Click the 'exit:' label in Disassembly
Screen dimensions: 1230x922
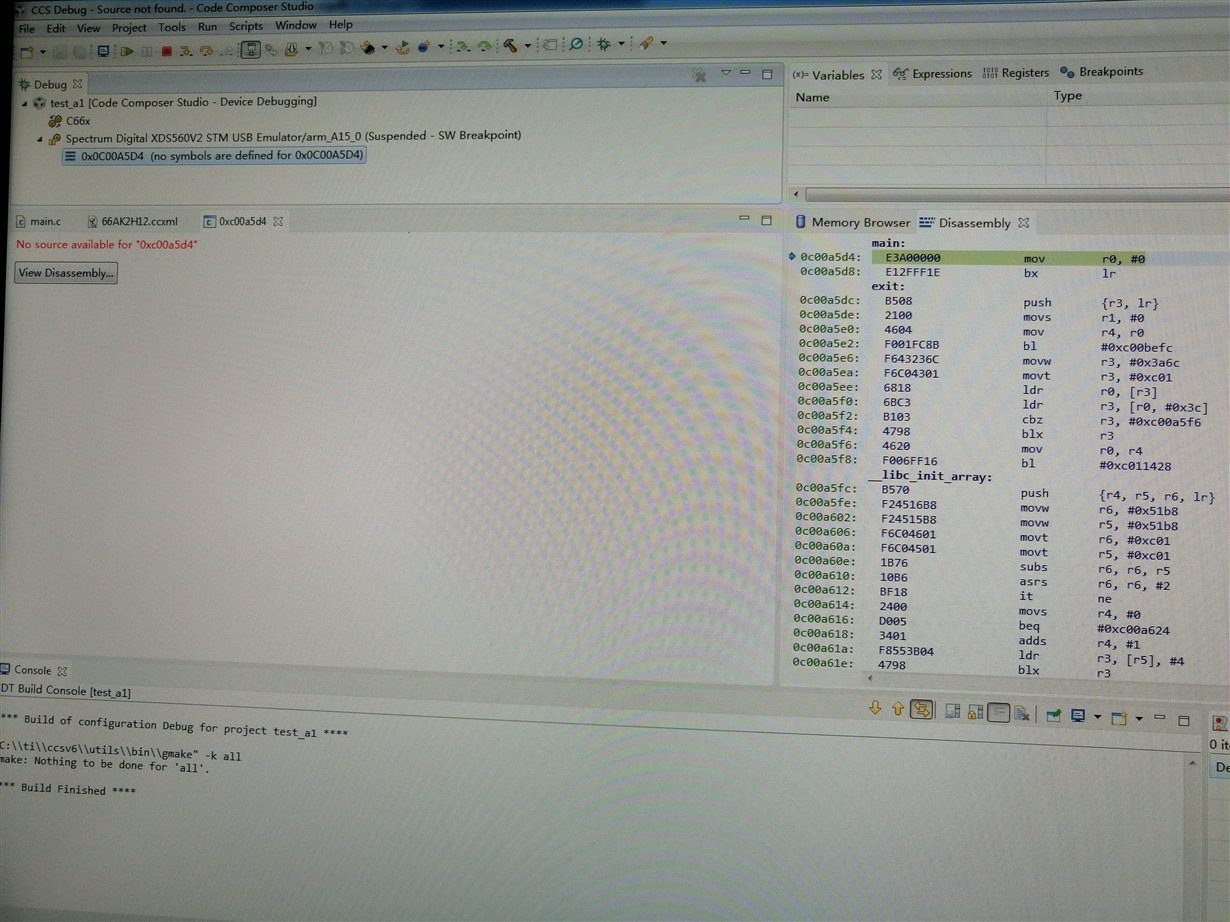pyautogui.click(x=887, y=286)
